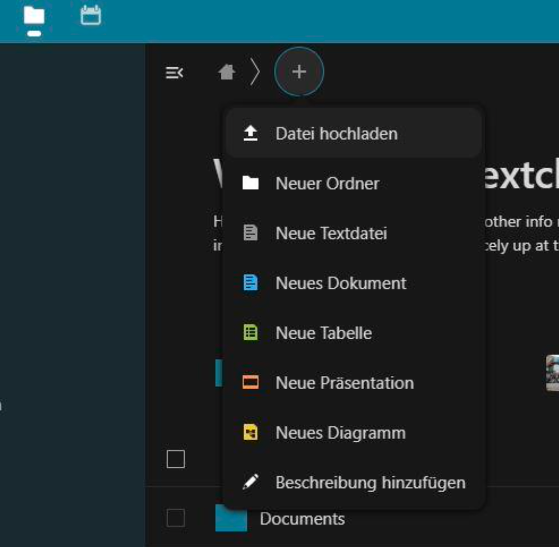Open the Documents folder thumbnail
Viewport: 560px width, 547px height.
[231, 518]
